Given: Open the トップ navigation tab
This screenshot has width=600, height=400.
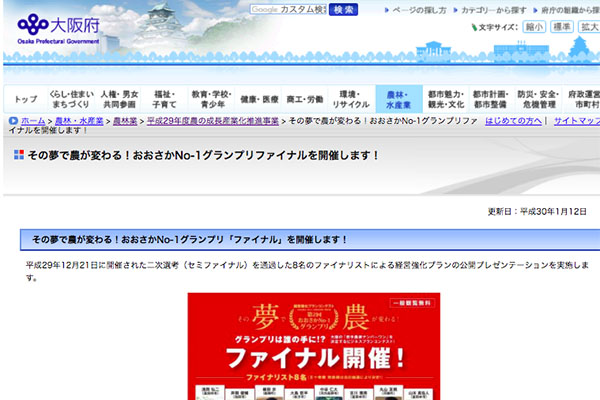Looking at the screenshot, I should click(x=27, y=99).
